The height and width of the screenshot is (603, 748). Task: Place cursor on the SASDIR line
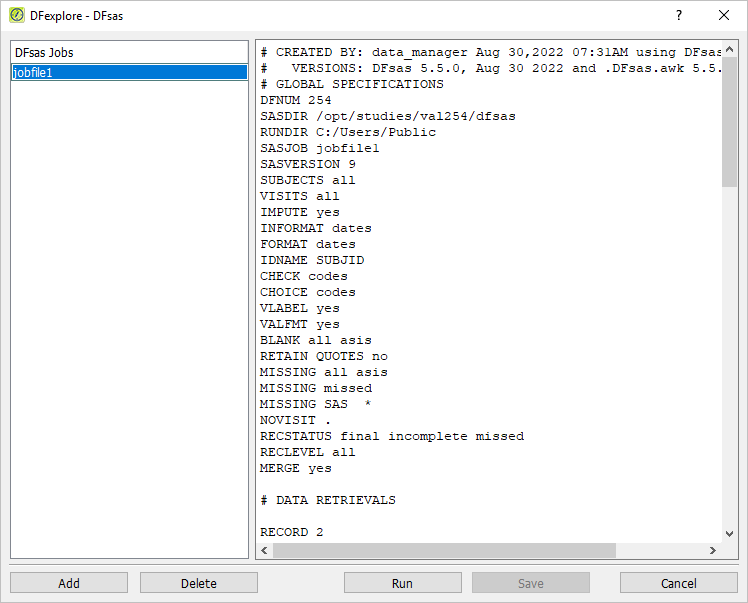tap(388, 116)
